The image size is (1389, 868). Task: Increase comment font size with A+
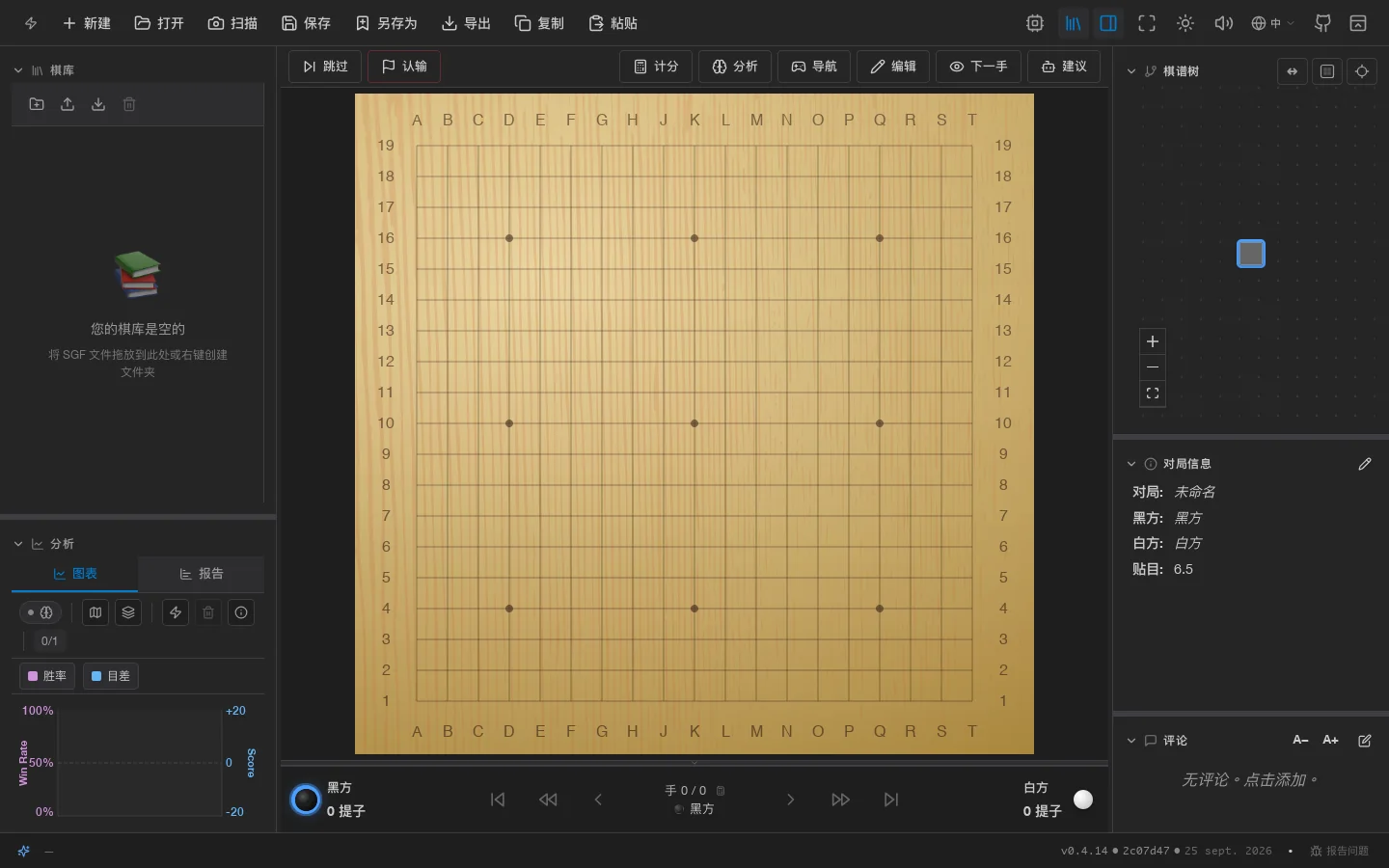pyautogui.click(x=1331, y=740)
